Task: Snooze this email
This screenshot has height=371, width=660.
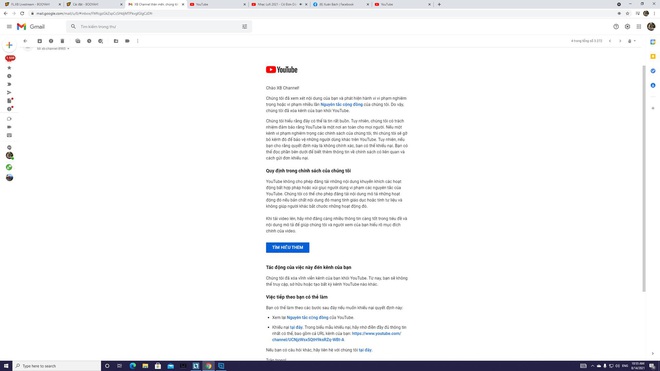Action: pos(89,41)
